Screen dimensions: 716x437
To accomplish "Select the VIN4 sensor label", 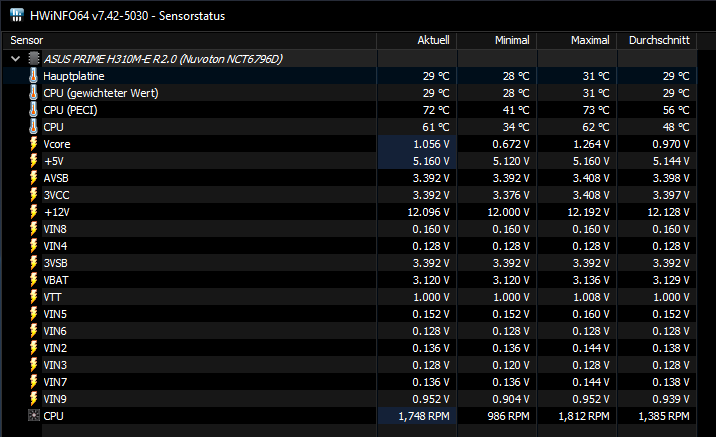I will (55, 246).
